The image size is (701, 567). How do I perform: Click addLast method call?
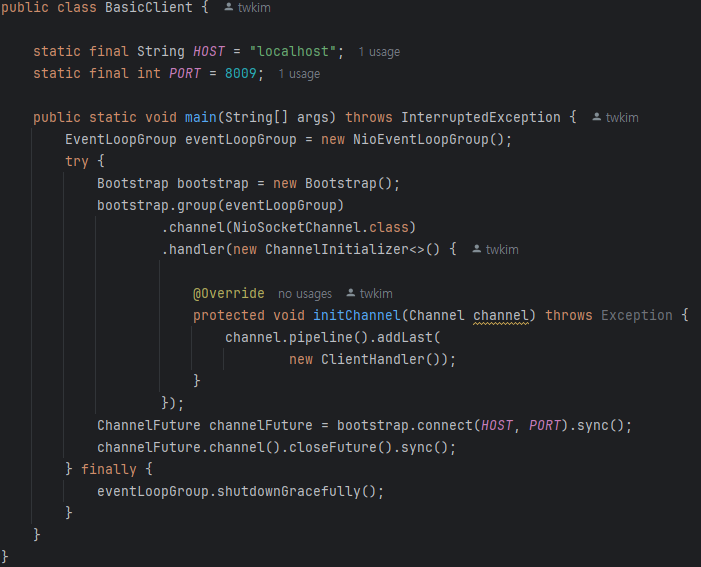(x=405, y=338)
